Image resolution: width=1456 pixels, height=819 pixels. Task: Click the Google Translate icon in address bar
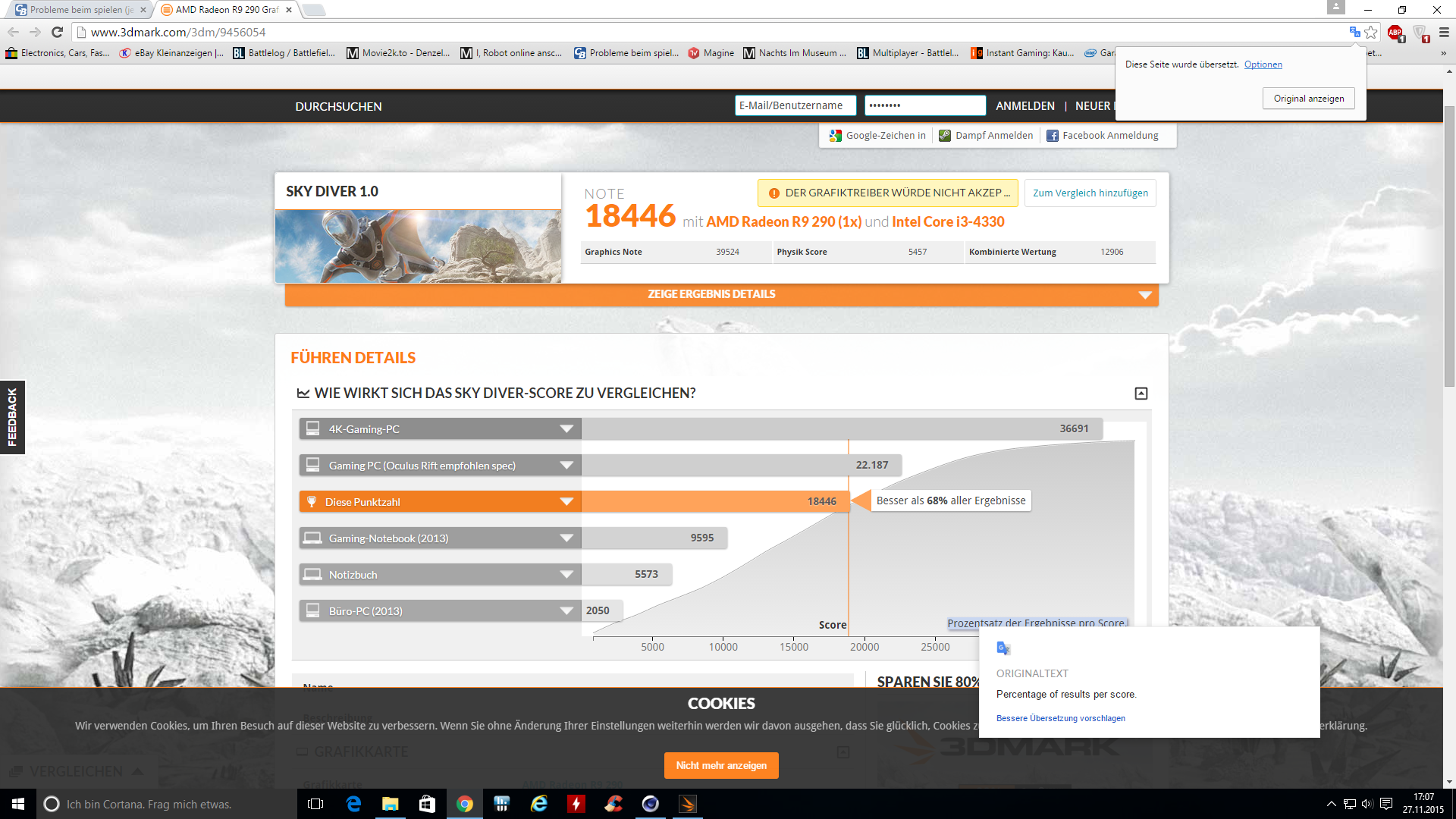[1354, 32]
